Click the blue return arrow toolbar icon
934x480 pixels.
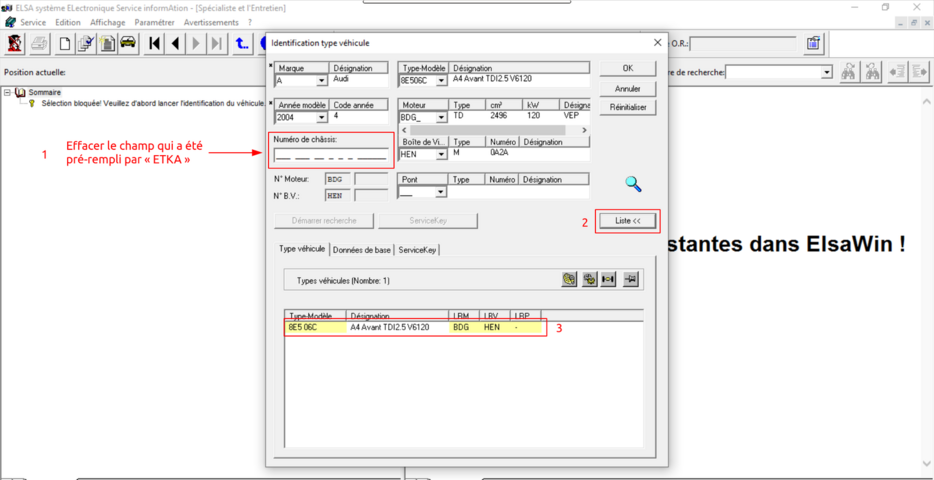242,43
